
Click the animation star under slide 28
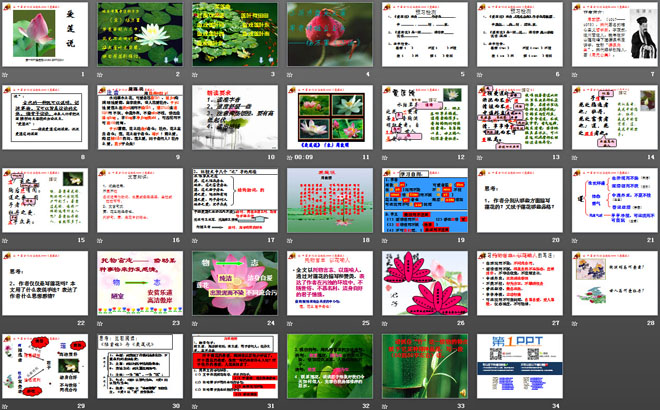[575, 323]
